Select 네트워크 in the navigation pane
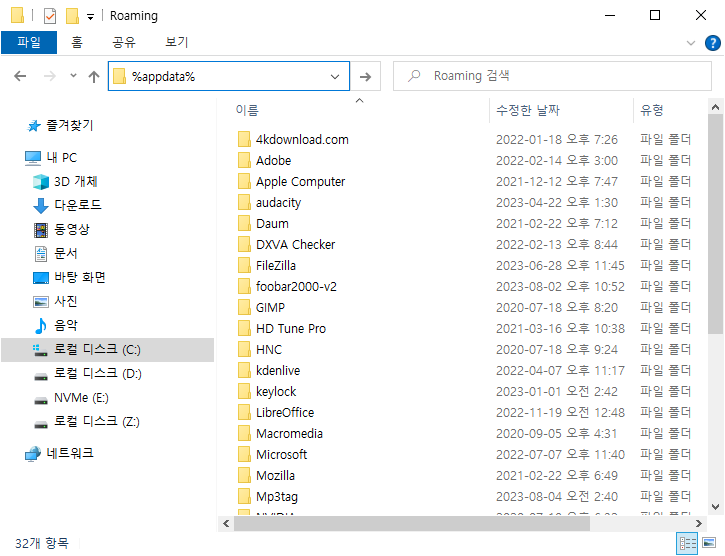725x556 pixels. [70, 453]
